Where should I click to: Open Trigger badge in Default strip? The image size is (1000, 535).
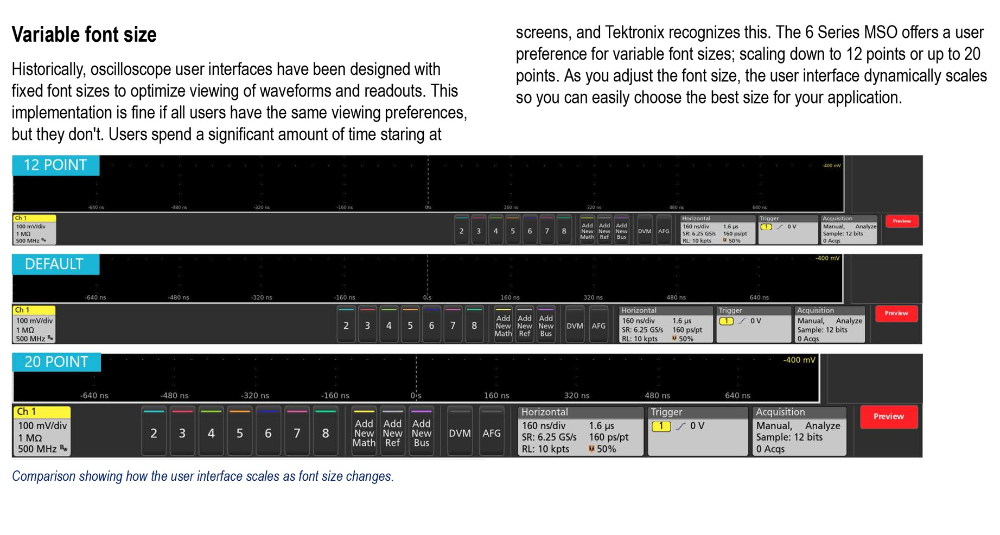pyautogui.click(x=753, y=325)
